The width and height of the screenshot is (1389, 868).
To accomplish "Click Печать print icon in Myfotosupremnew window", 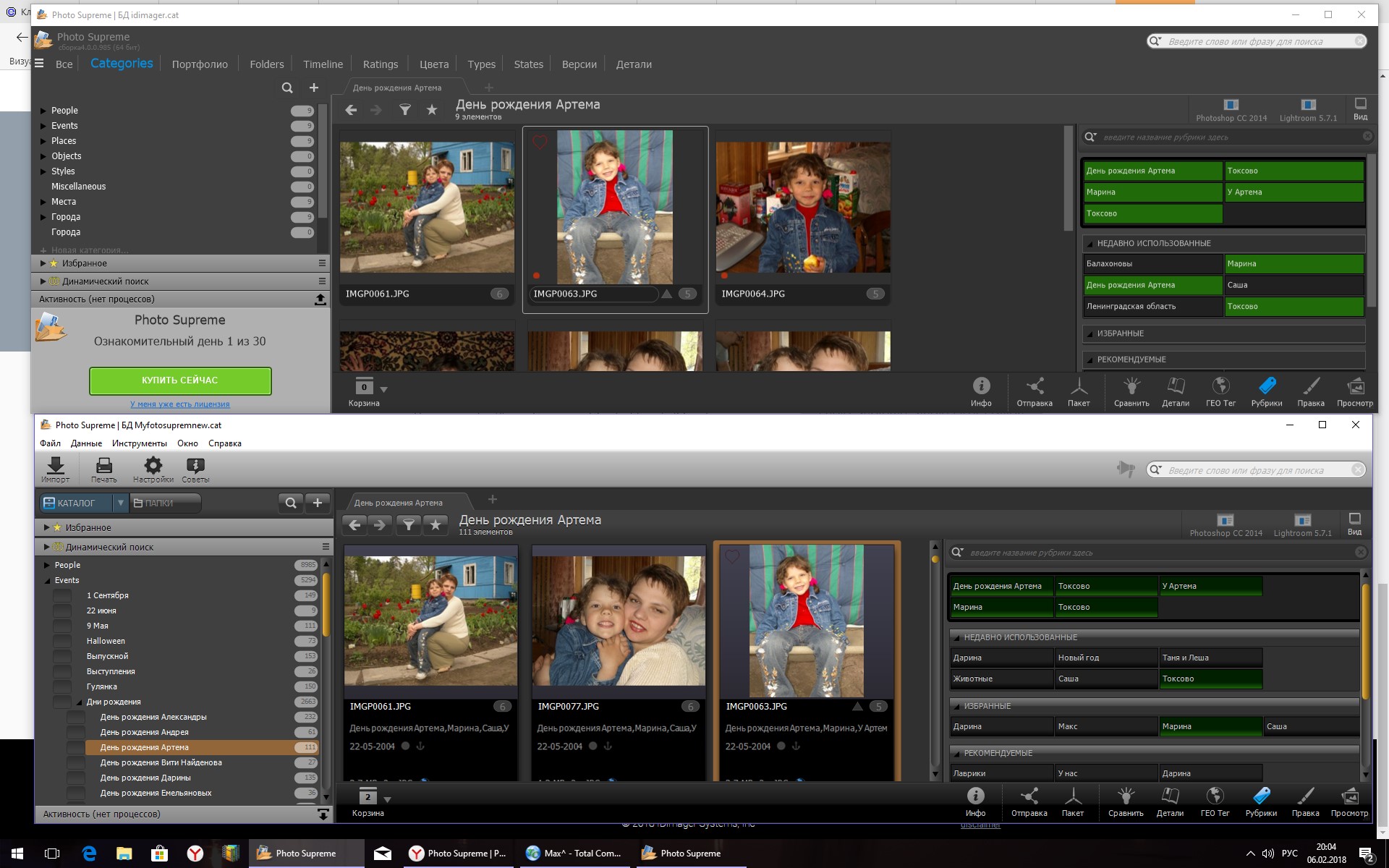I will [104, 469].
